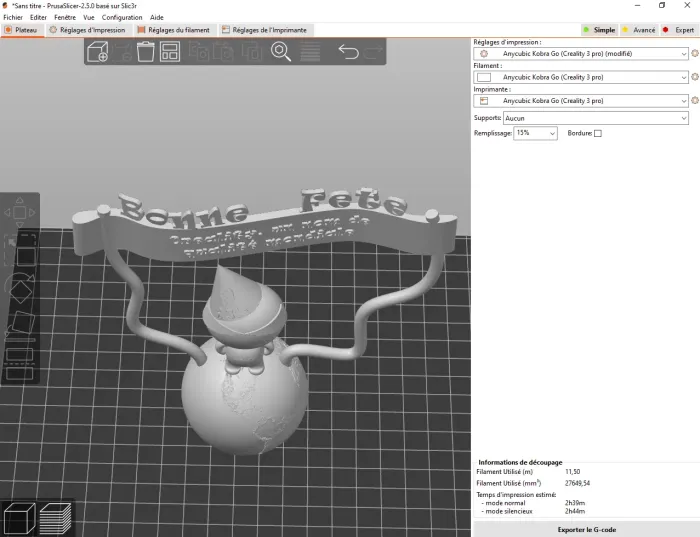Switch to Avancé mode
The image size is (700, 537).
pyautogui.click(x=639, y=30)
